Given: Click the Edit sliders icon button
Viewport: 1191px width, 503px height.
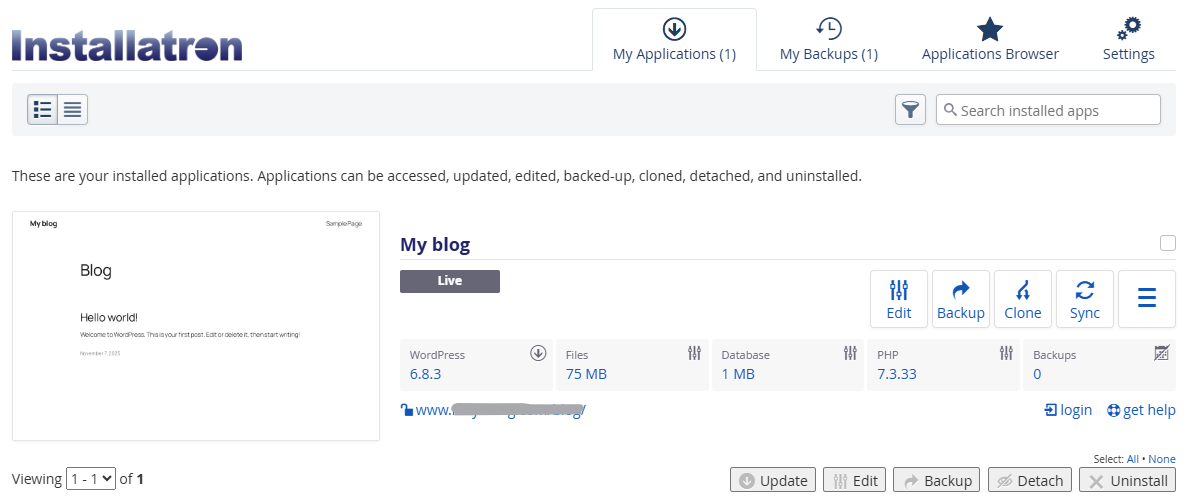Looking at the screenshot, I should tap(898, 299).
